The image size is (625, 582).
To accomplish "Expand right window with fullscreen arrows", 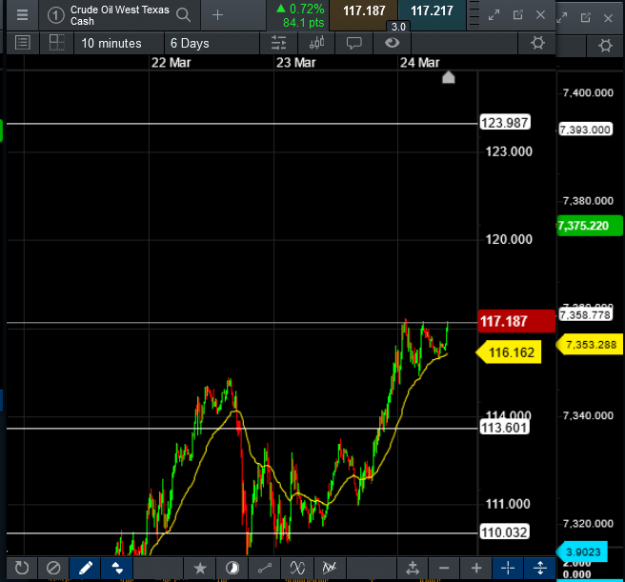I will pos(562,18).
